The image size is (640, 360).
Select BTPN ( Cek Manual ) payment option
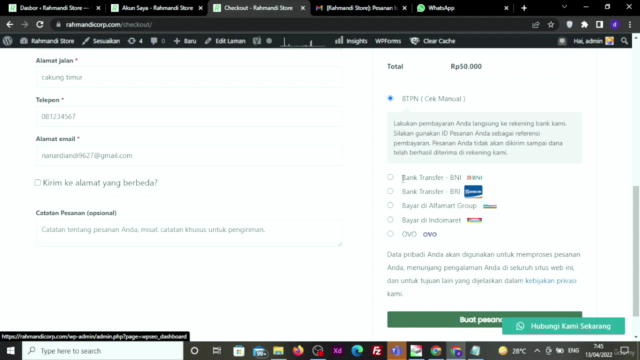click(390, 98)
